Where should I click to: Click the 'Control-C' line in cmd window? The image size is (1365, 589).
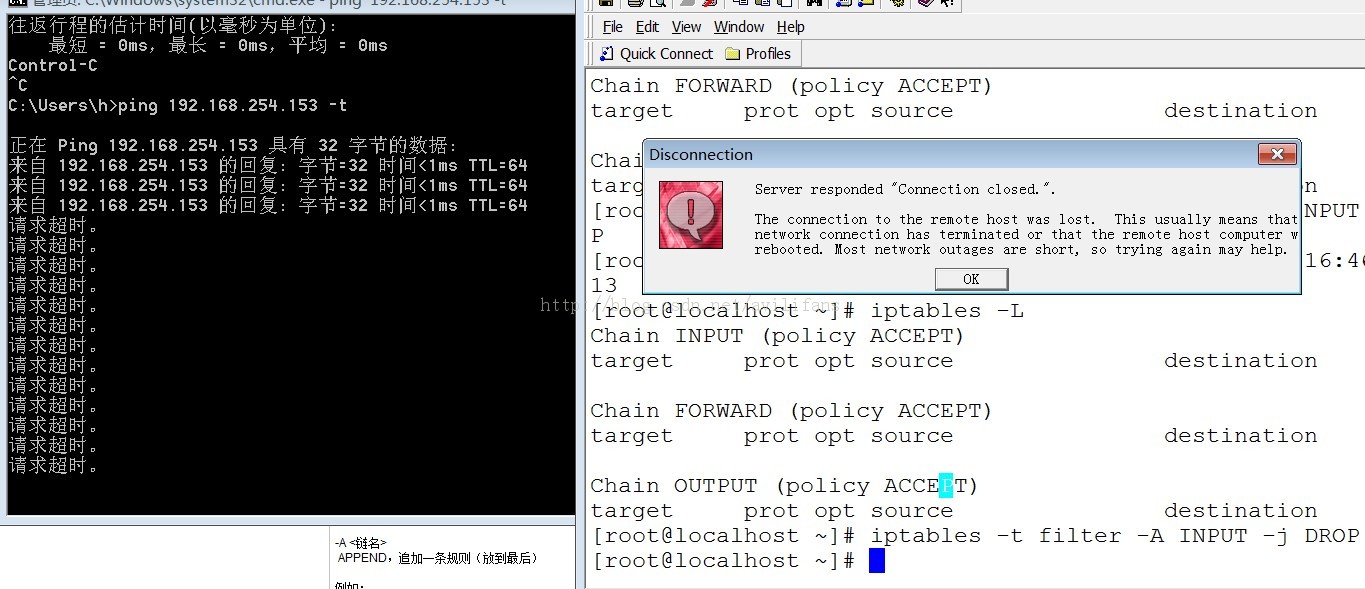pos(53,65)
